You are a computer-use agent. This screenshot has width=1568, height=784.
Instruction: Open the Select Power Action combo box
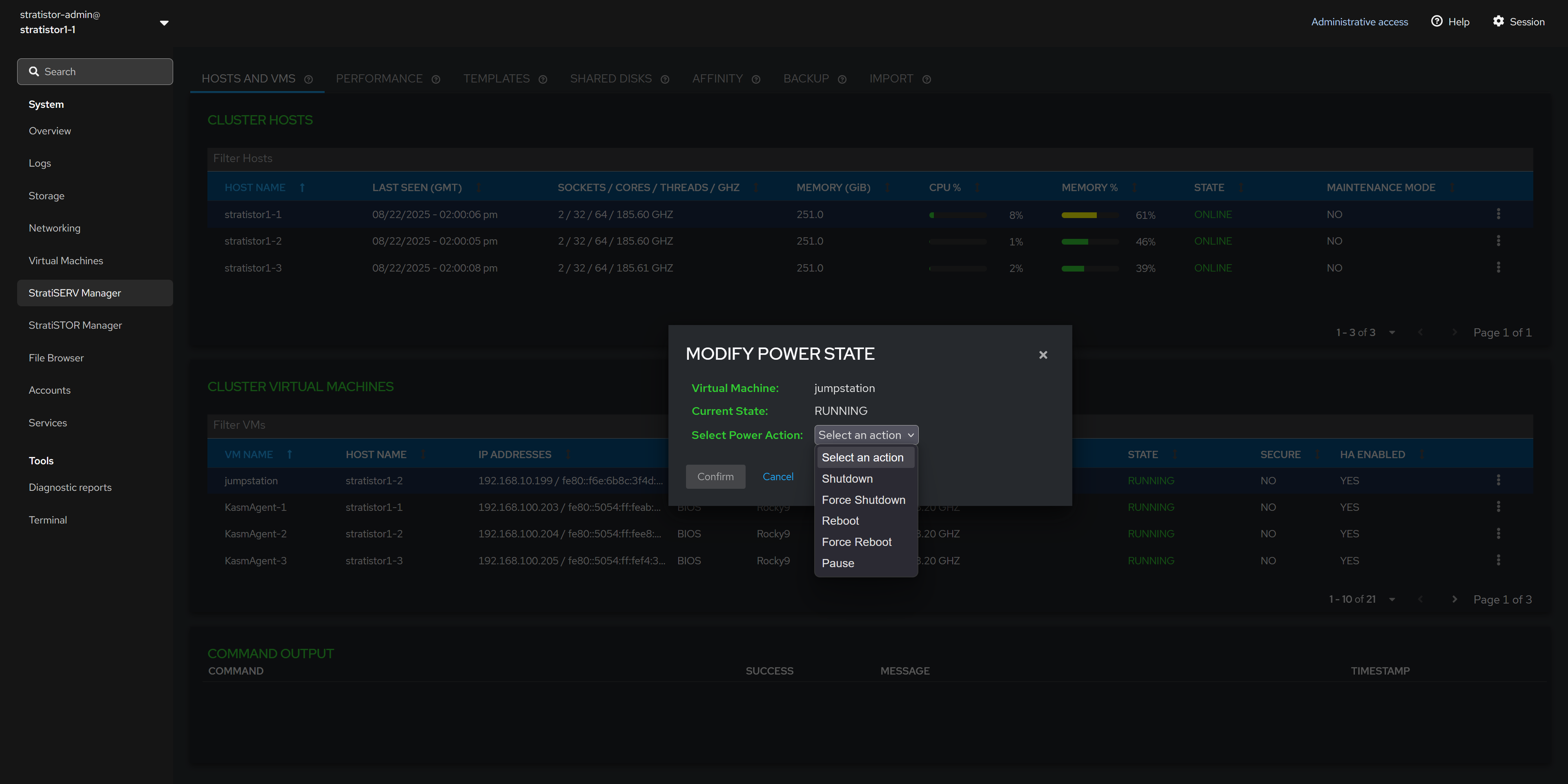[866, 435]
